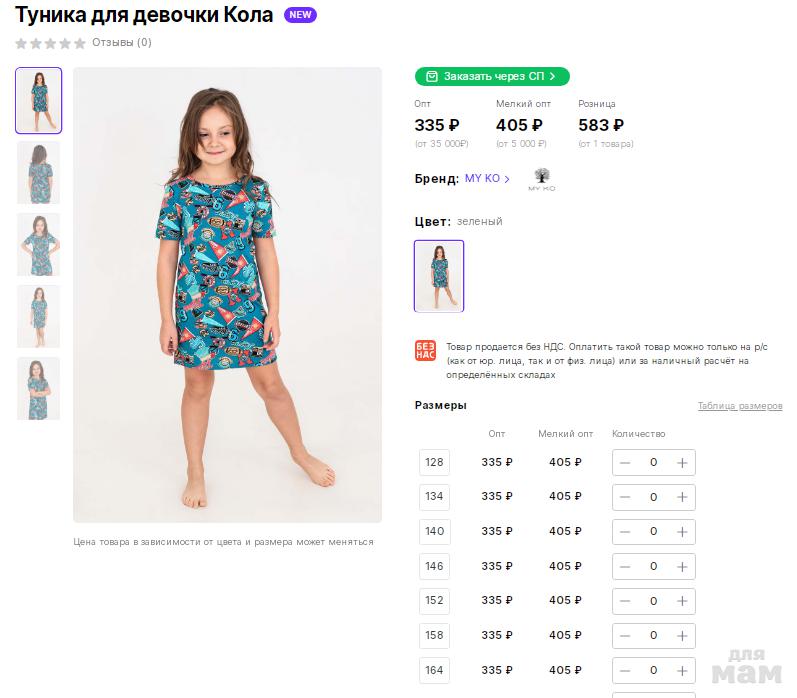Click the БЕЗ НДС badge icon

tap(425, 350)
